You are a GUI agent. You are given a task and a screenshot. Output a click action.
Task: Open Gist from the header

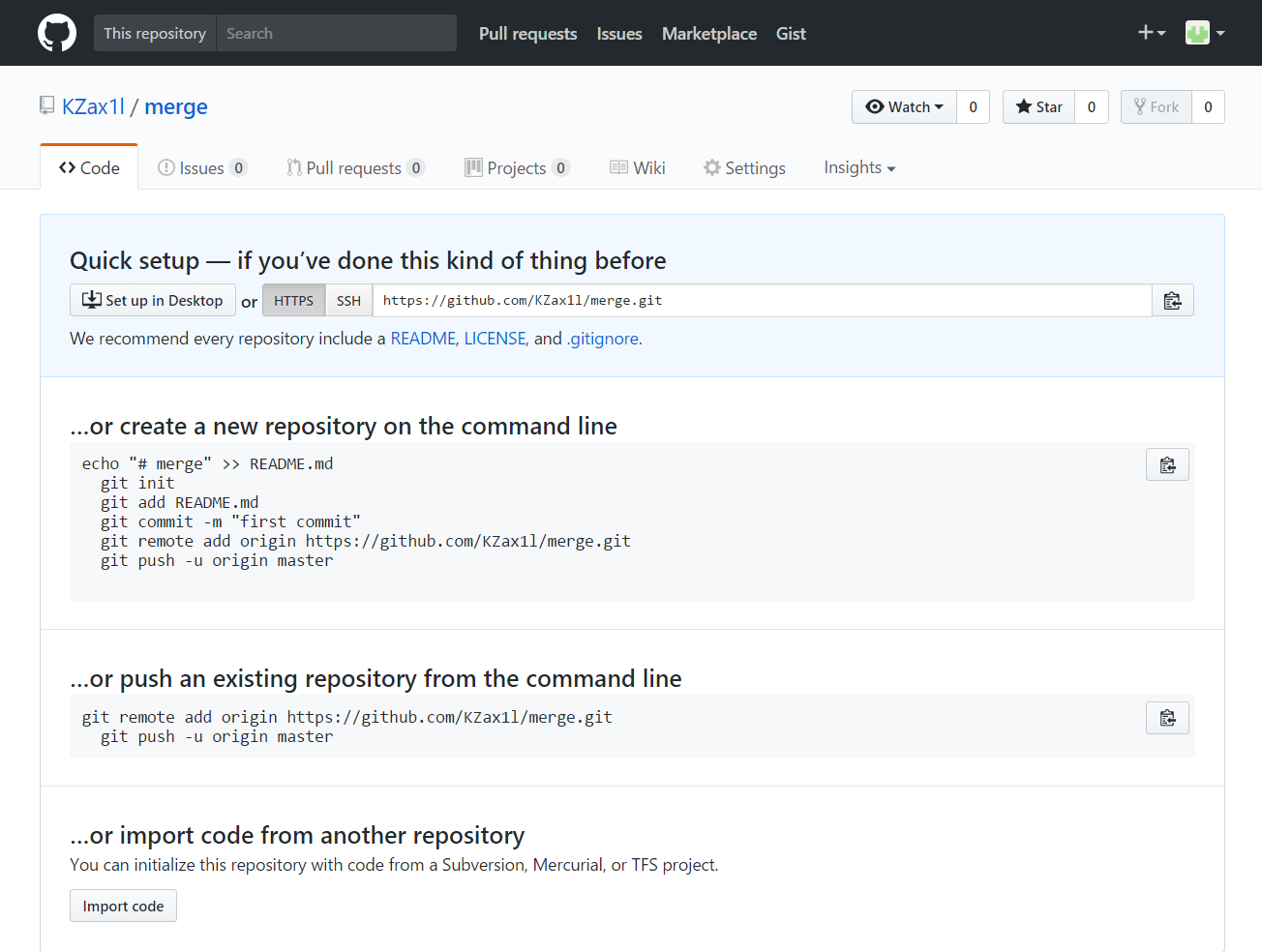tap(791, 33)
